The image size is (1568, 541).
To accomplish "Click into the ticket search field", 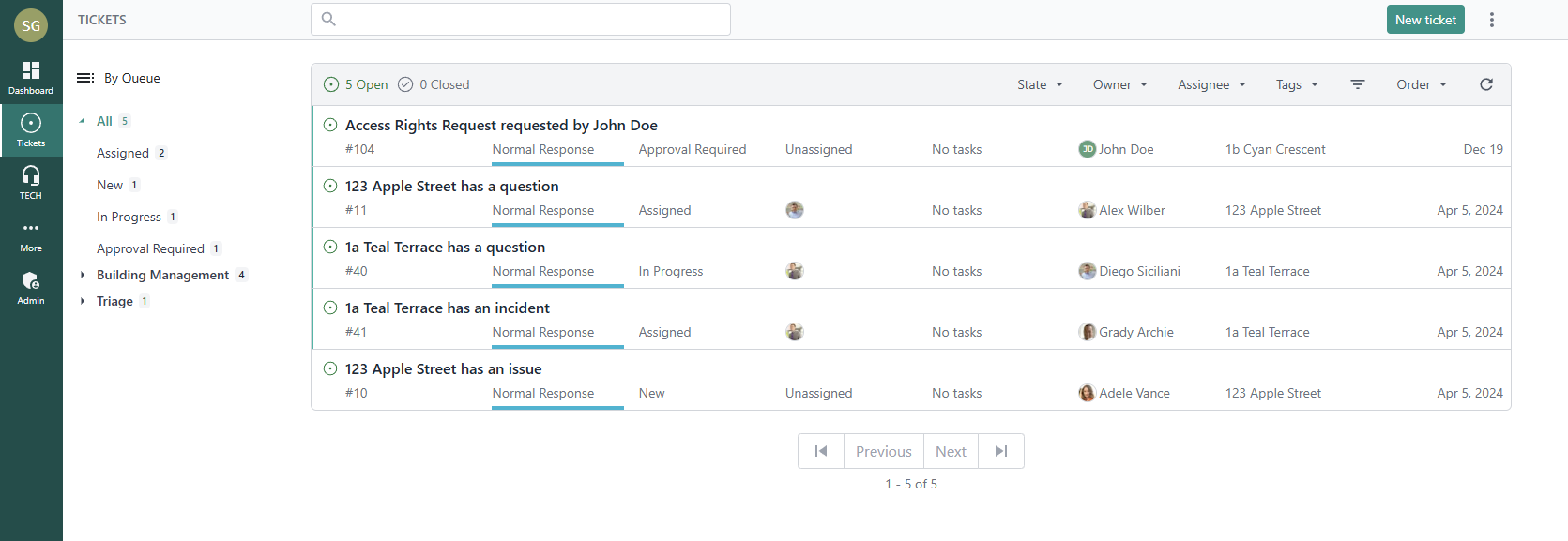I will (521, 19).
